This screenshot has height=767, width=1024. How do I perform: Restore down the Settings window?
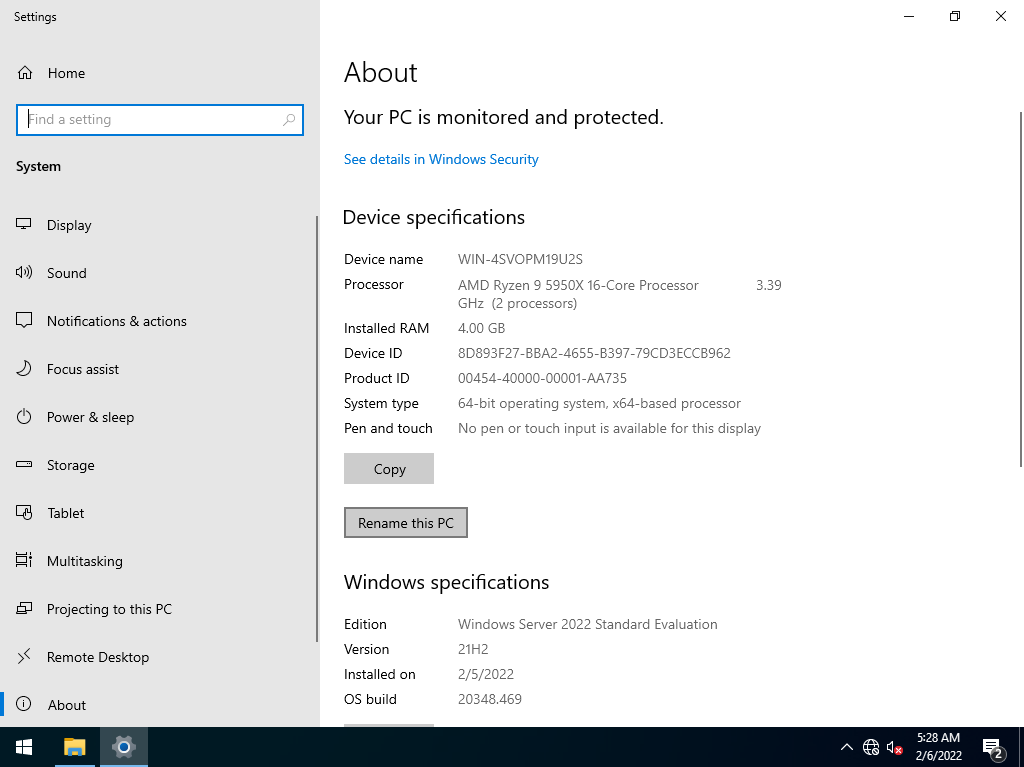click(x=955, y=16)
